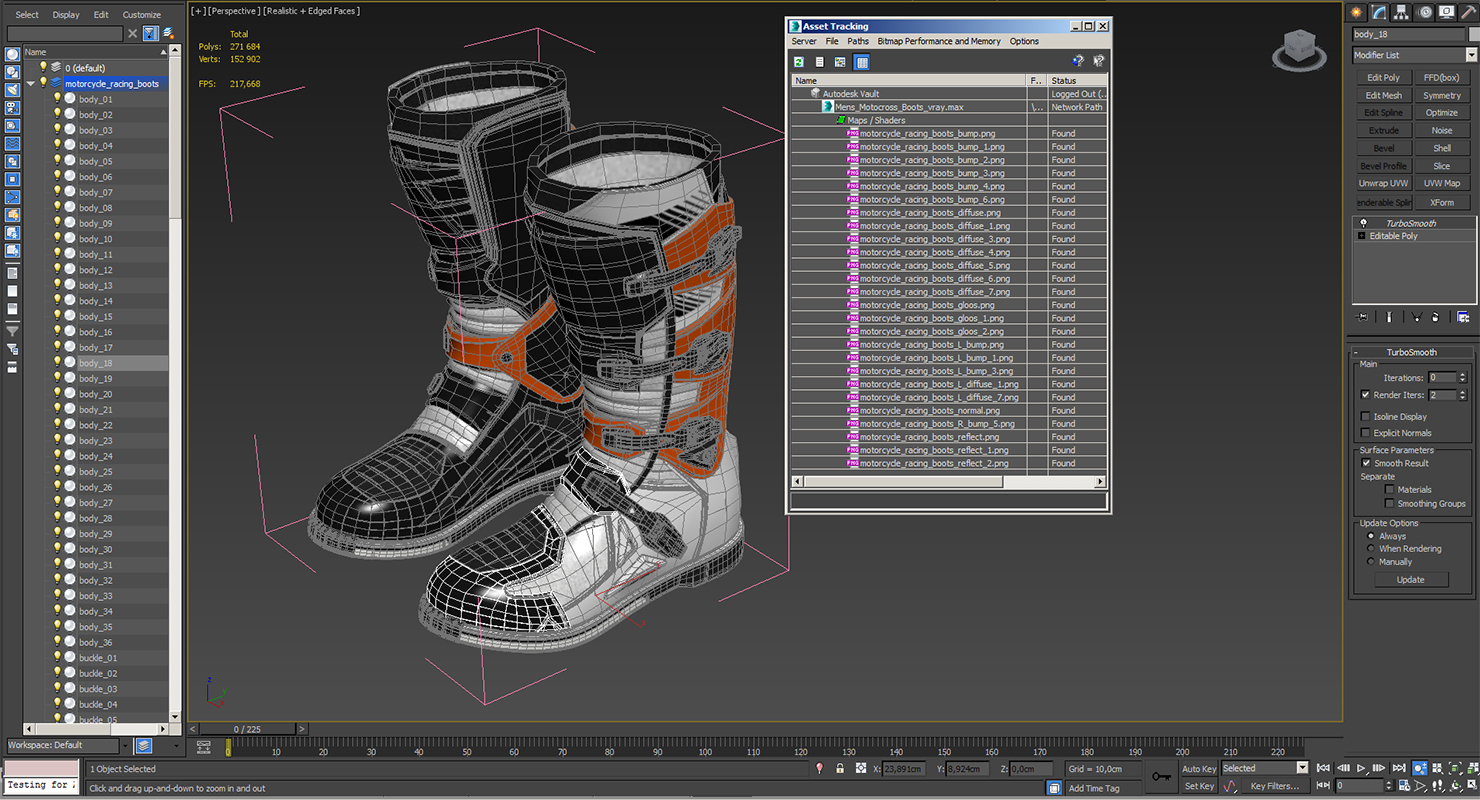The height and width of the screenshot is (800, 1480).
Task: Open the Modifier List dropdown
Action: (1471, 55)
